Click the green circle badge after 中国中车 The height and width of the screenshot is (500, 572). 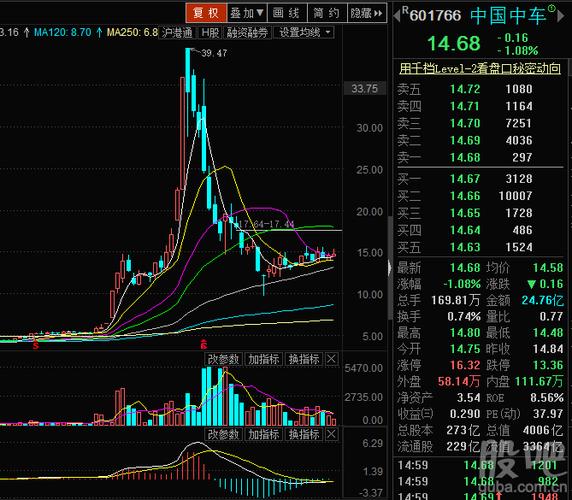point(551,8)
